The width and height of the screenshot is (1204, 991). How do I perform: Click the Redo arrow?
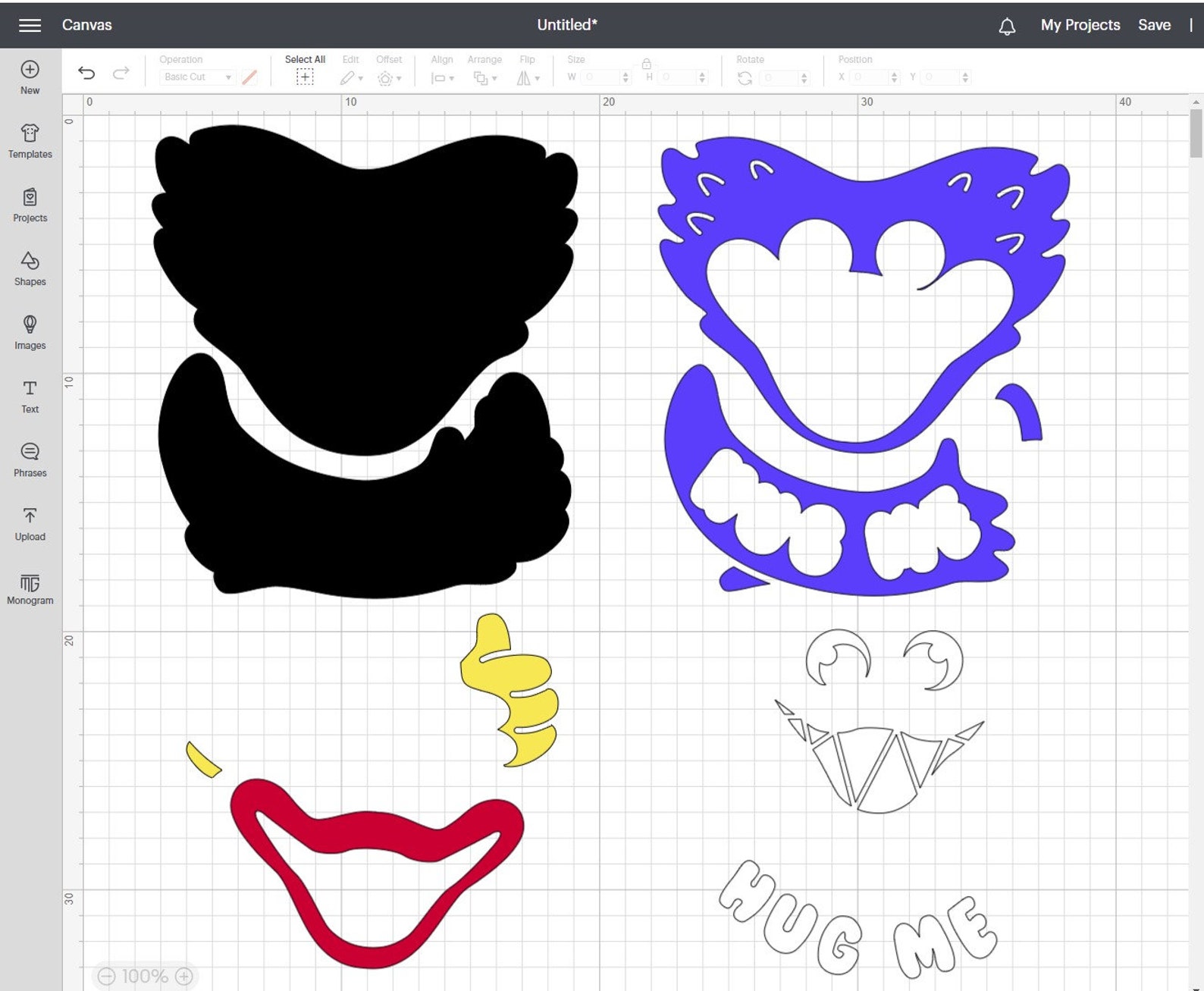tap(121, 73)
